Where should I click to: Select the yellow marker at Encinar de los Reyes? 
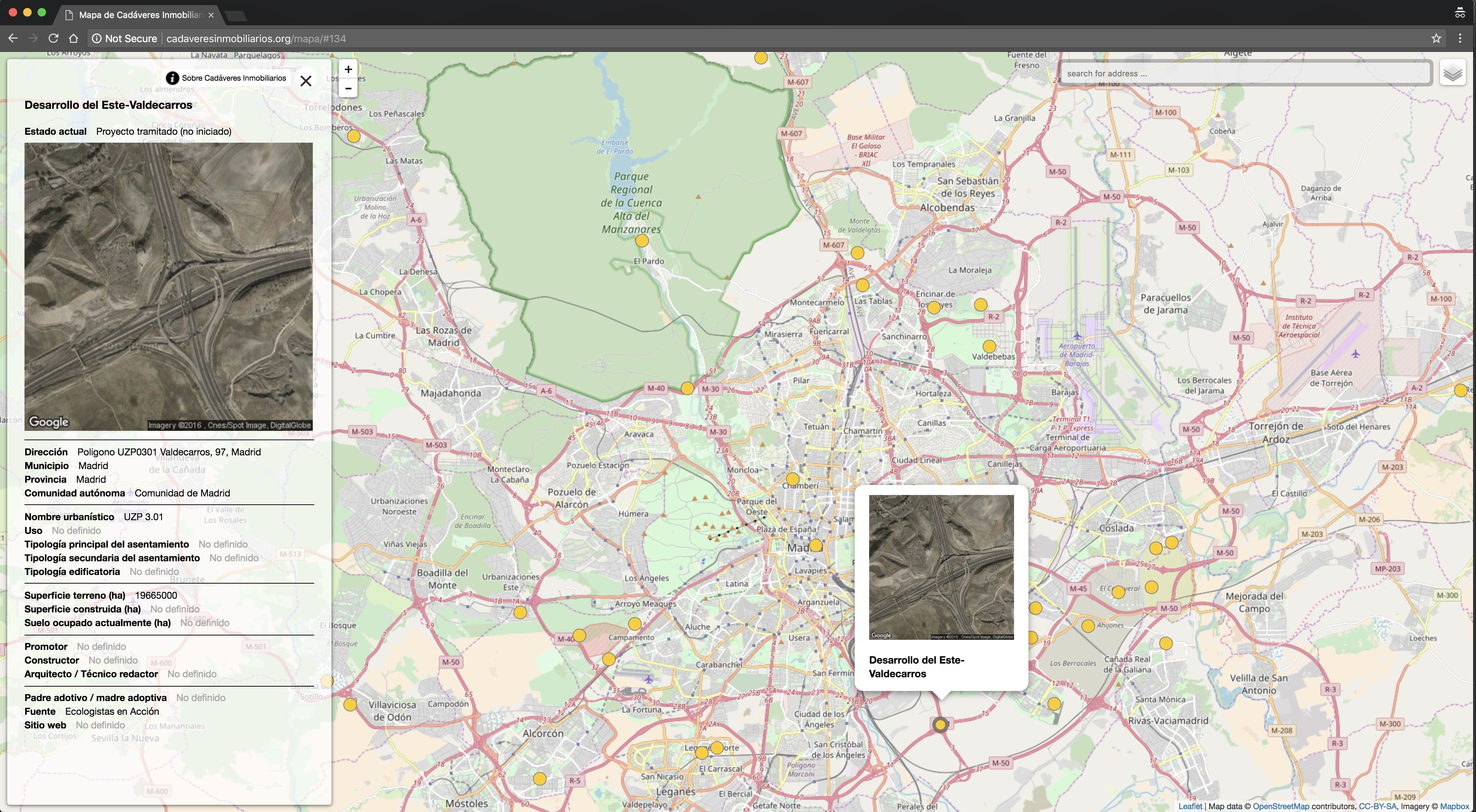933,308
